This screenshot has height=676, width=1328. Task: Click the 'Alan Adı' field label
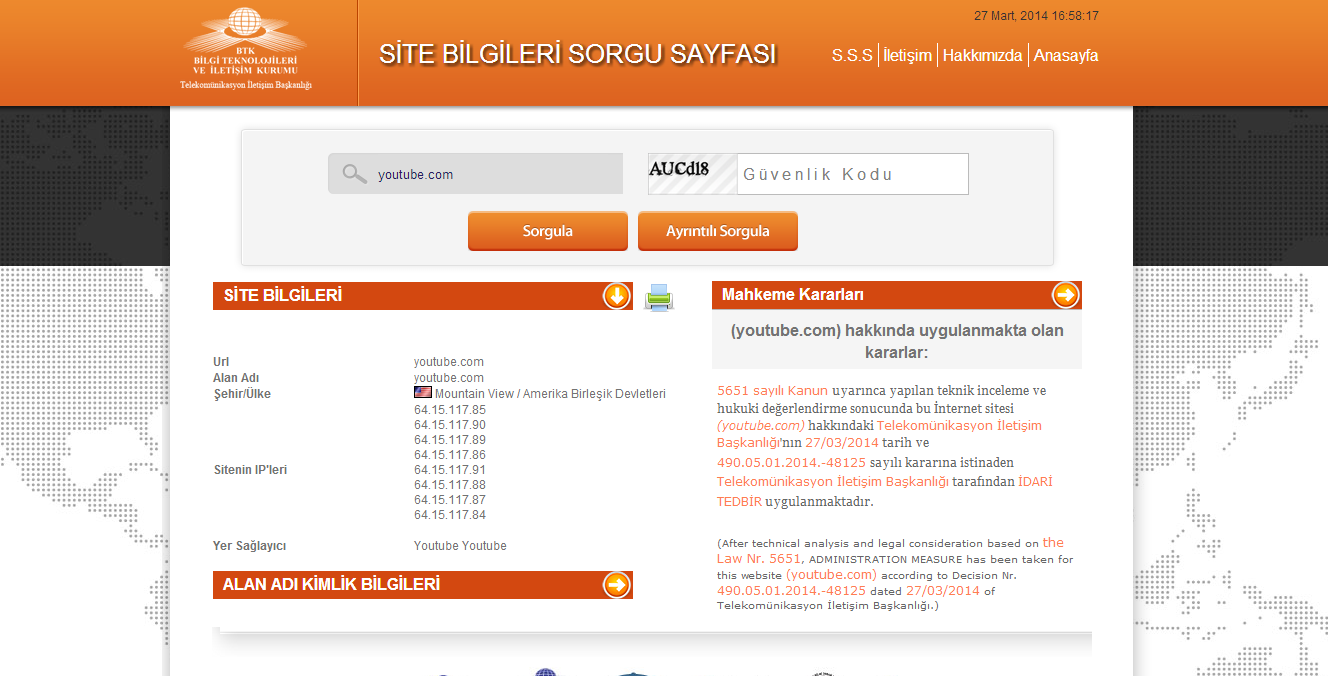(236, 378)
